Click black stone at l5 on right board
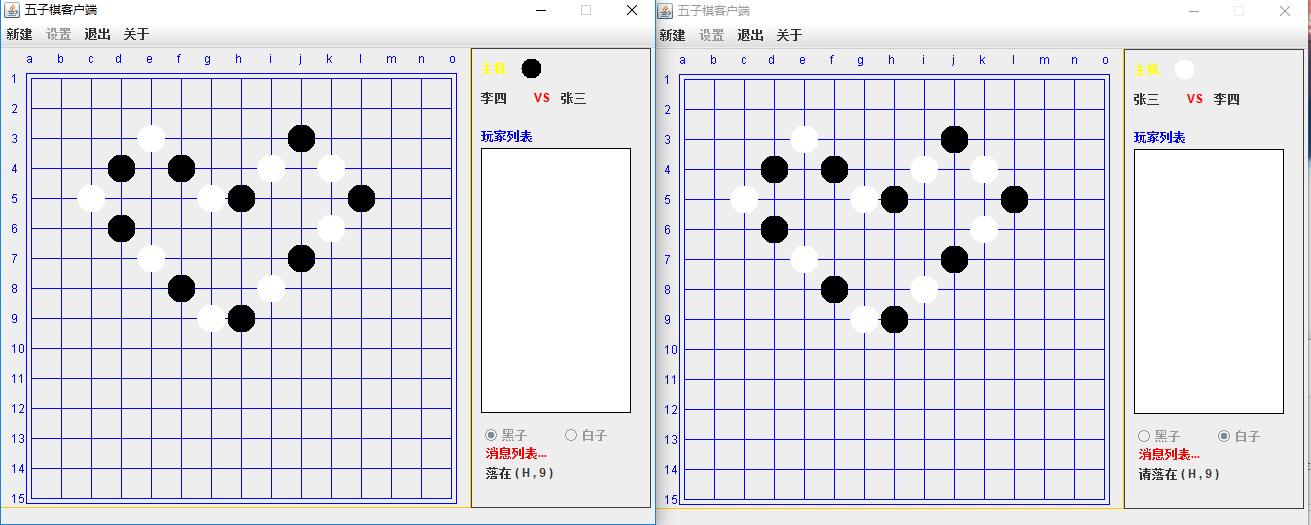The width and height of the screenshot is (1311, 525). click(x=1014, y=199)
